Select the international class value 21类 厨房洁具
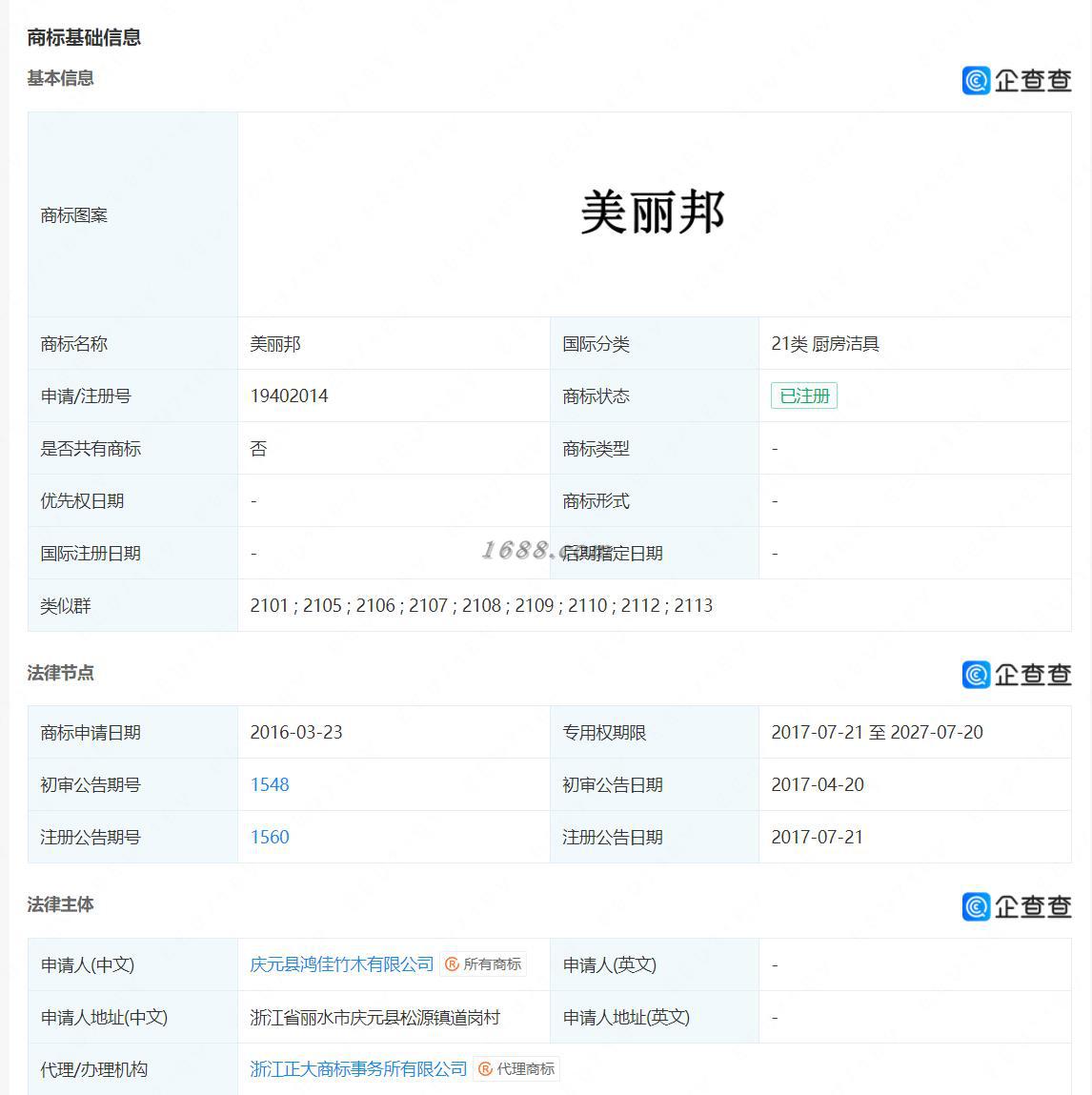The height and width of the screenshot is (1095, 1092). tap(825, 344)
